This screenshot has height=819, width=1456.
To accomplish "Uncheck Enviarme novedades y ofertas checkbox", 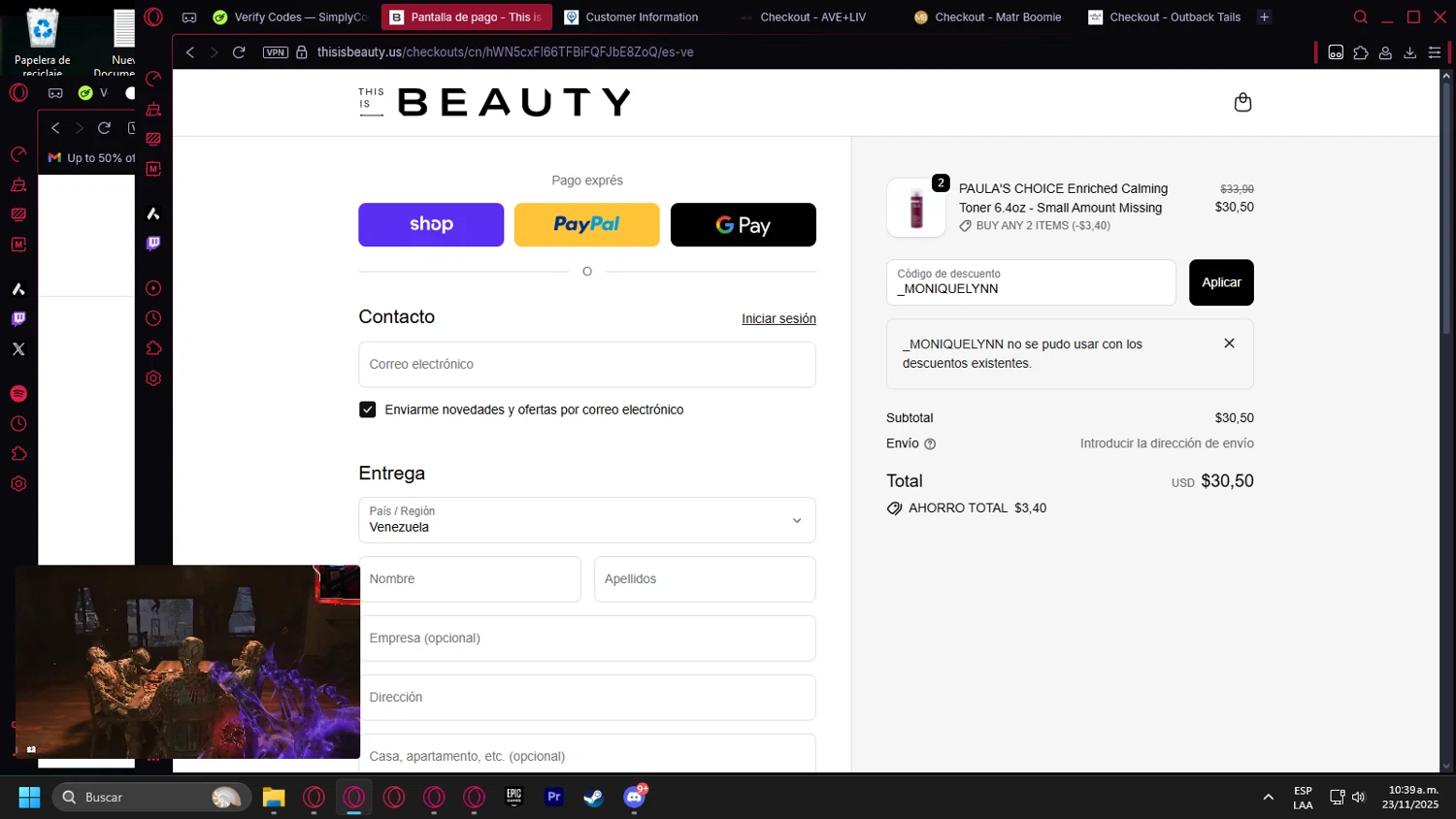I will pyautogui.click(x=368, y=409).
